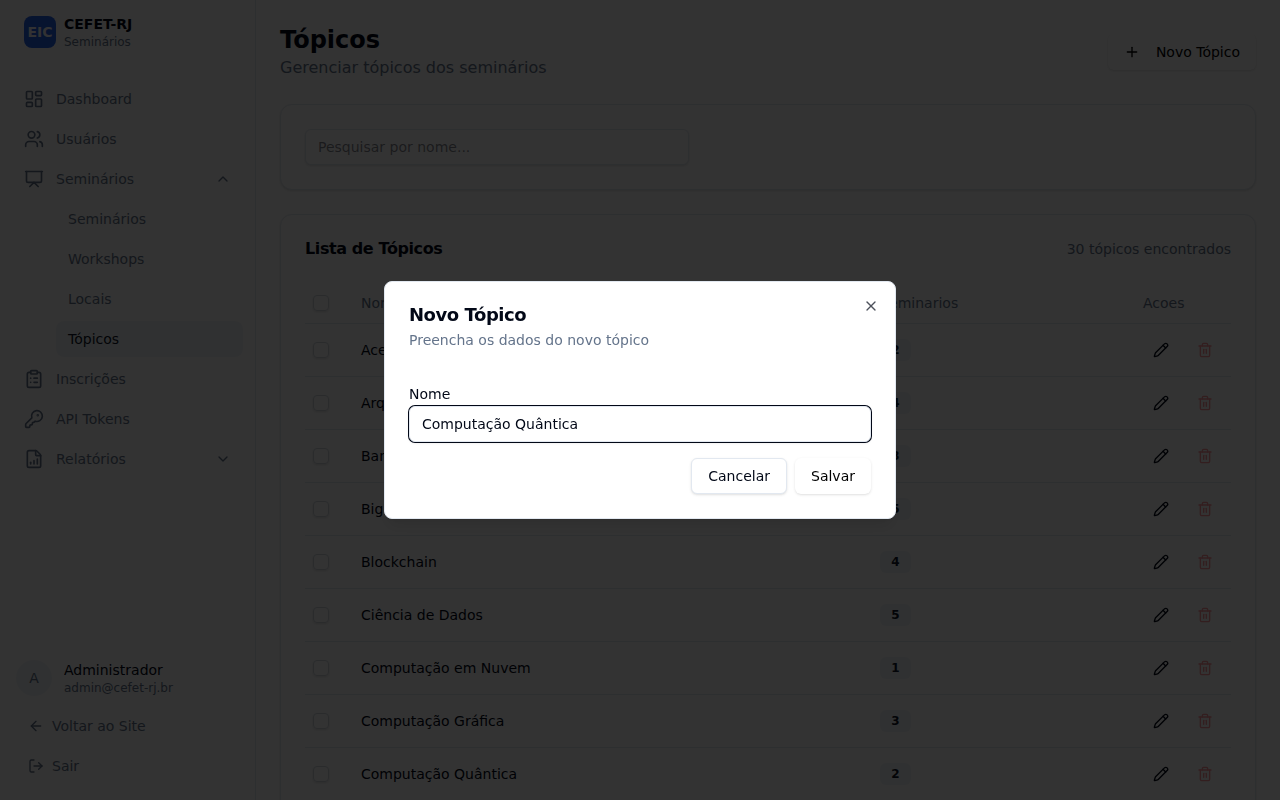Edit the Blockchain topic pencil icon
The image size is (1280, 800).
pyautogui.click(x=1161, y=562)
